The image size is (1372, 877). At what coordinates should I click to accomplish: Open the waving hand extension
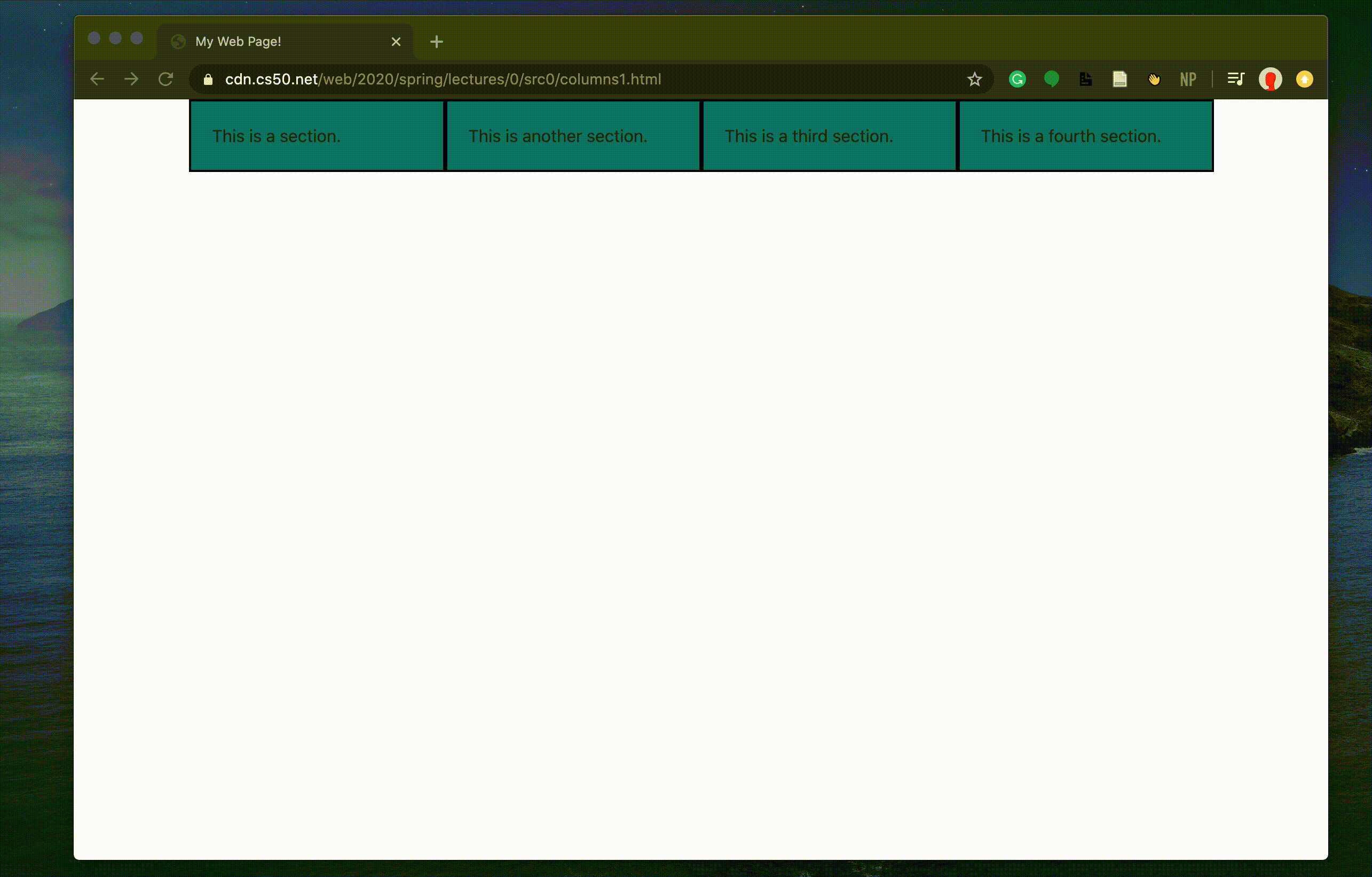(1154, 79)
